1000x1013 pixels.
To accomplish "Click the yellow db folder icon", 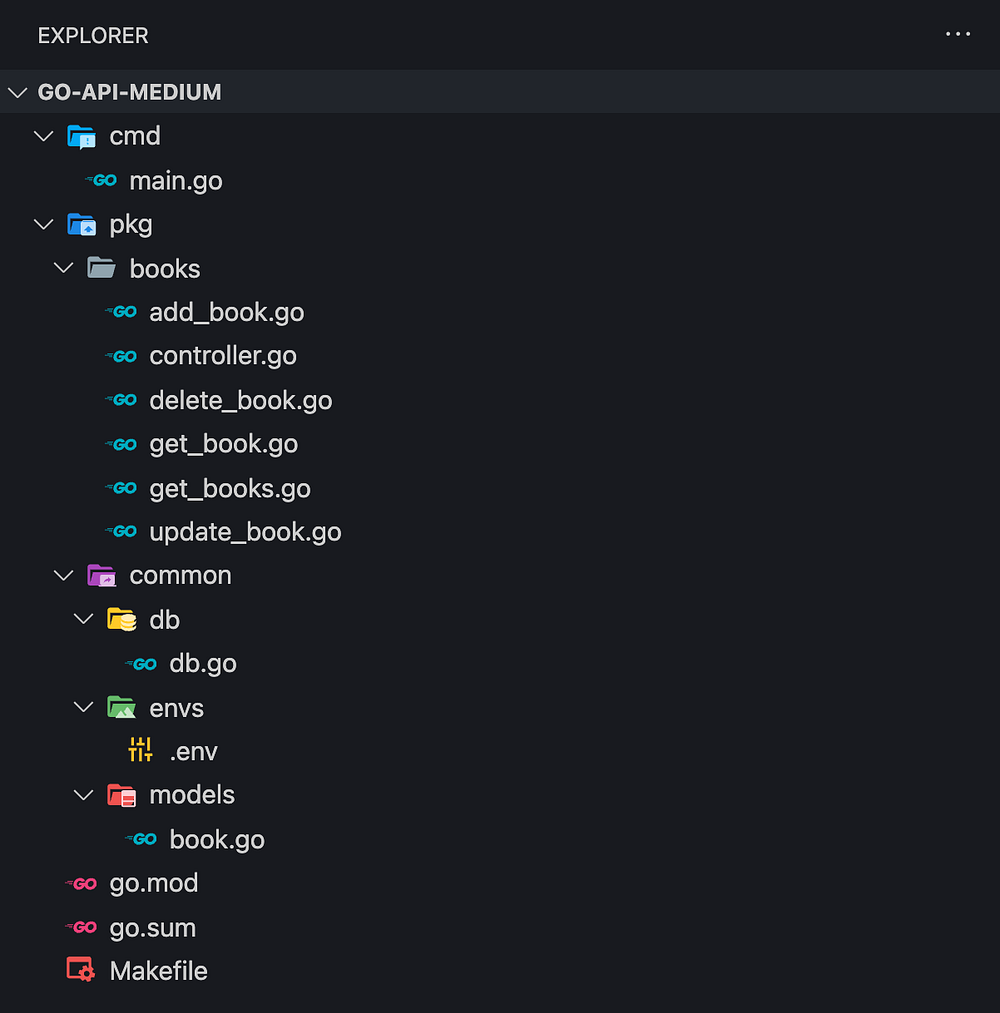I will click(121, 620).
